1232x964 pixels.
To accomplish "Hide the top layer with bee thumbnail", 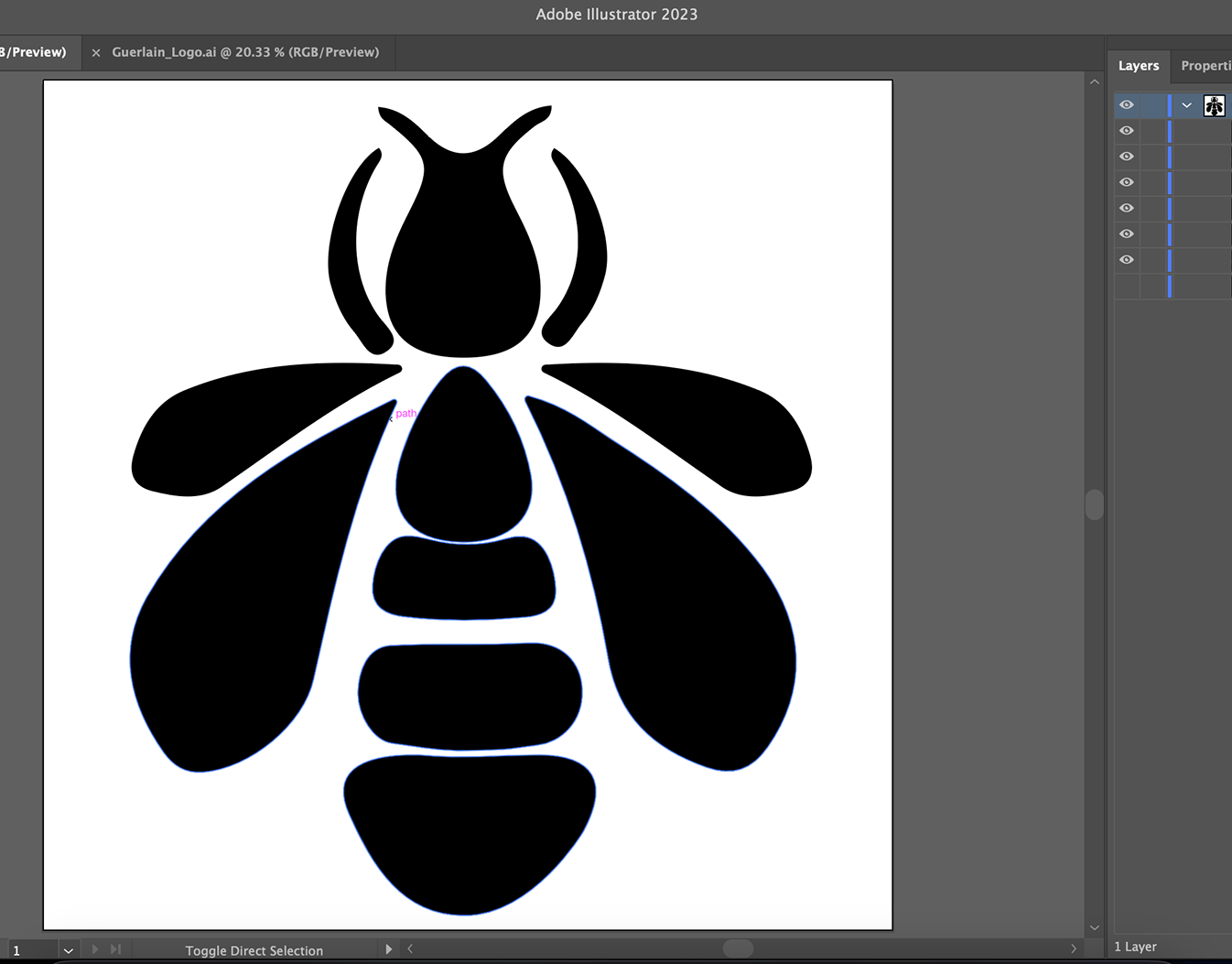I will point(1127,105).
